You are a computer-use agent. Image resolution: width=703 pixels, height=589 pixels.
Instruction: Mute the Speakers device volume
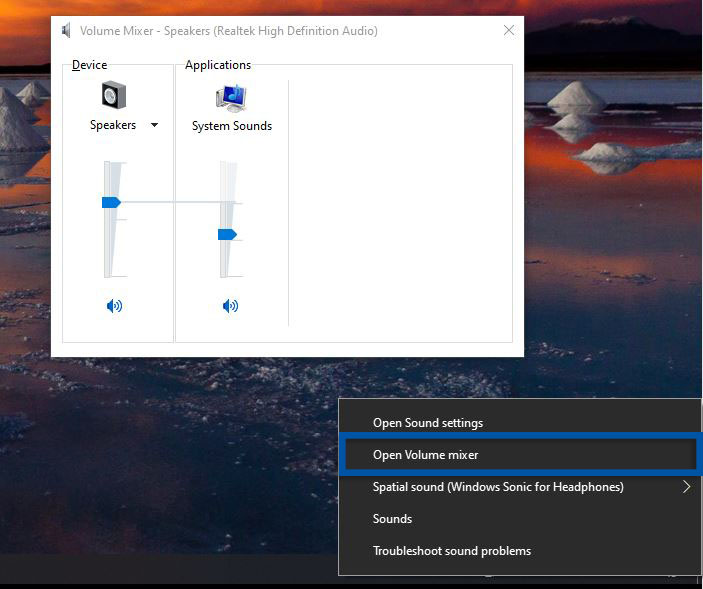pyautogui.click(x=114, y=306)
